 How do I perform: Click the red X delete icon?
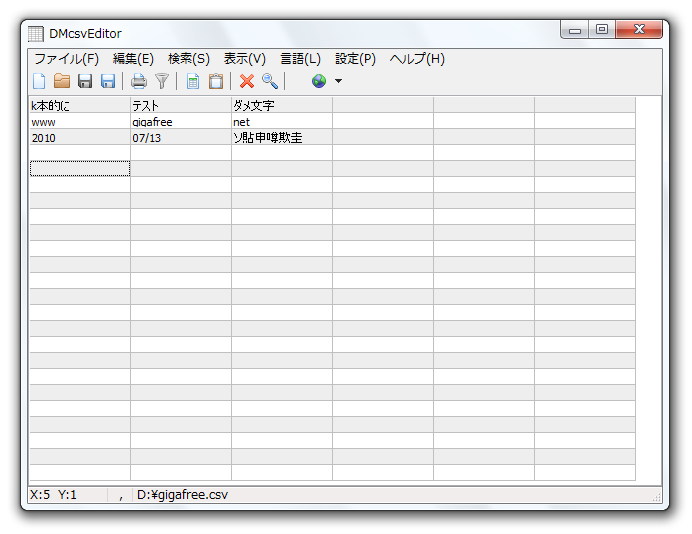click(x=247, y=81)
